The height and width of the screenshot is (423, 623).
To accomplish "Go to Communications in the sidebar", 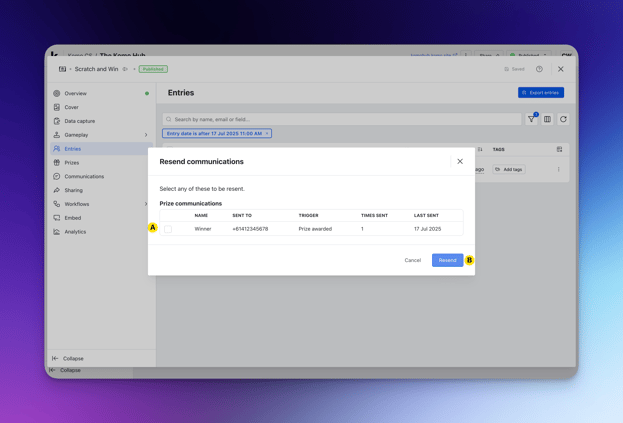I will click(x=101, y=176).
